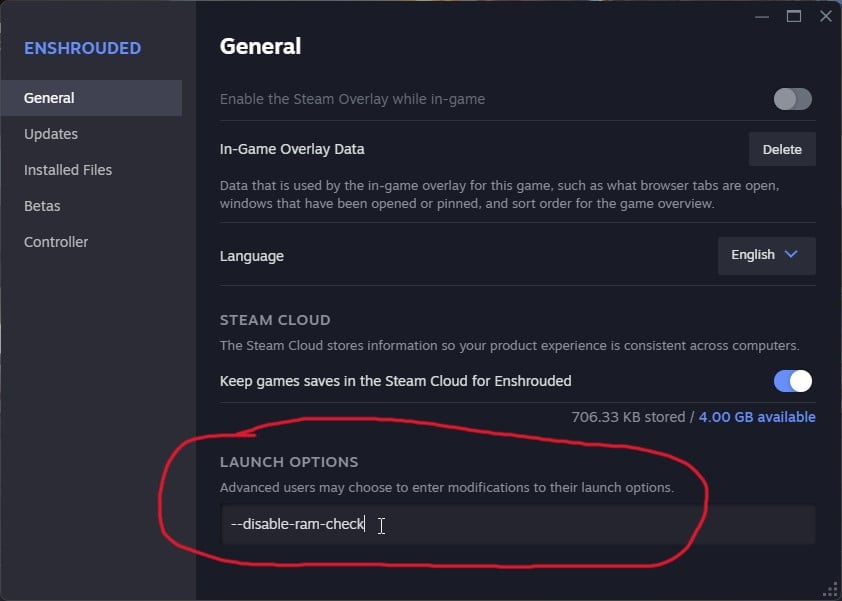Click the LAUNCH OPTIONS section heading
Screen dimensions: 842x601
click(289, 462)
